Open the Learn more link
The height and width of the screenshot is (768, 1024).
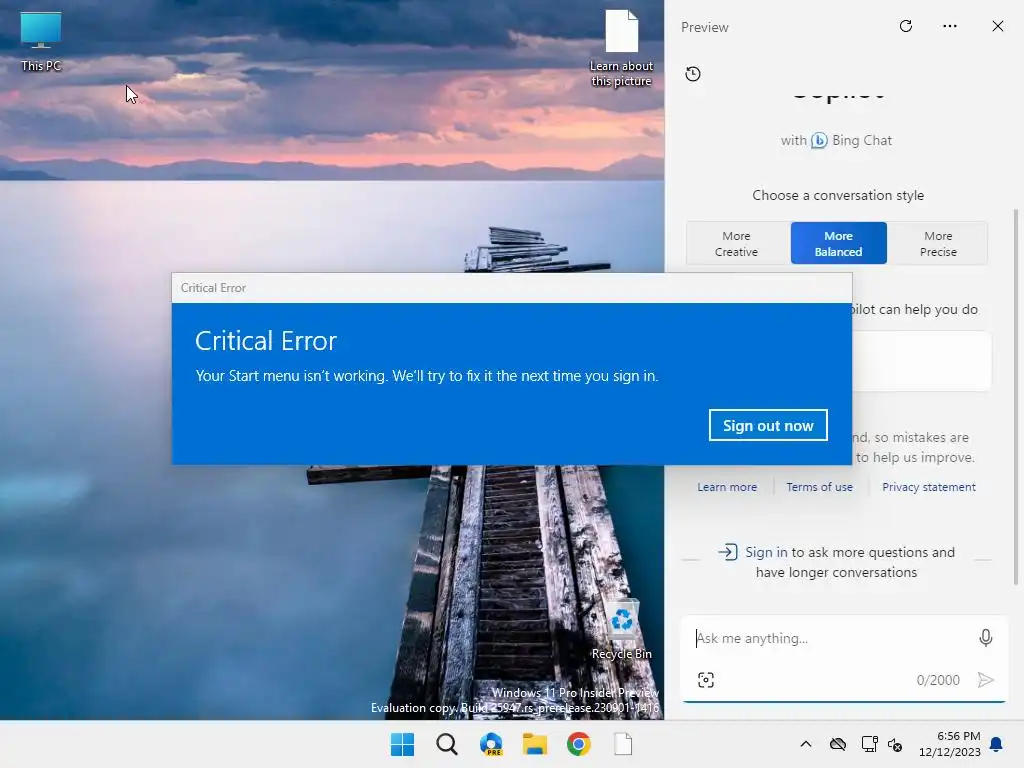coord(727,487)
